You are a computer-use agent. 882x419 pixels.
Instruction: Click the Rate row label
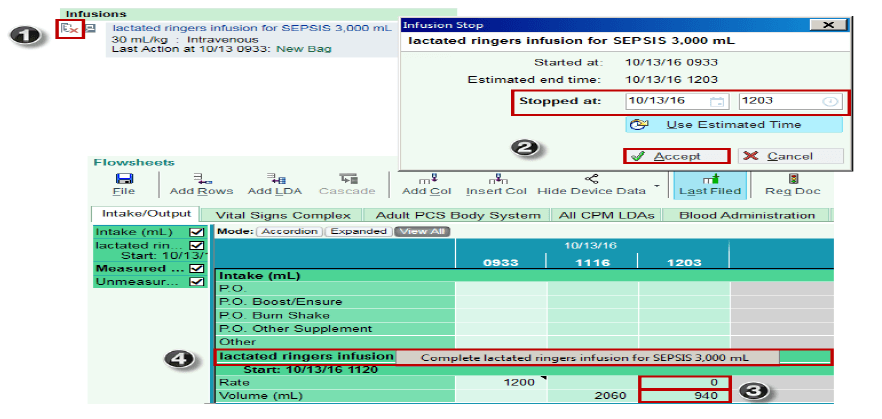pos(335,382)
